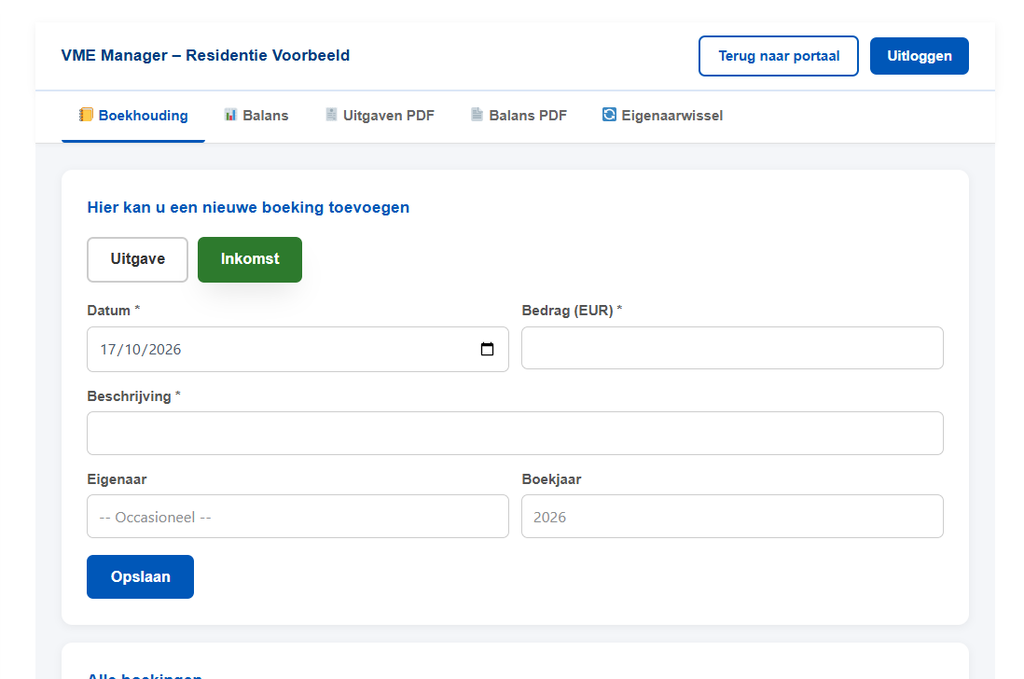Viewport: 1024px width, 679px height.
Task: Save the booking with Opslaan
Action: [140, 577]
